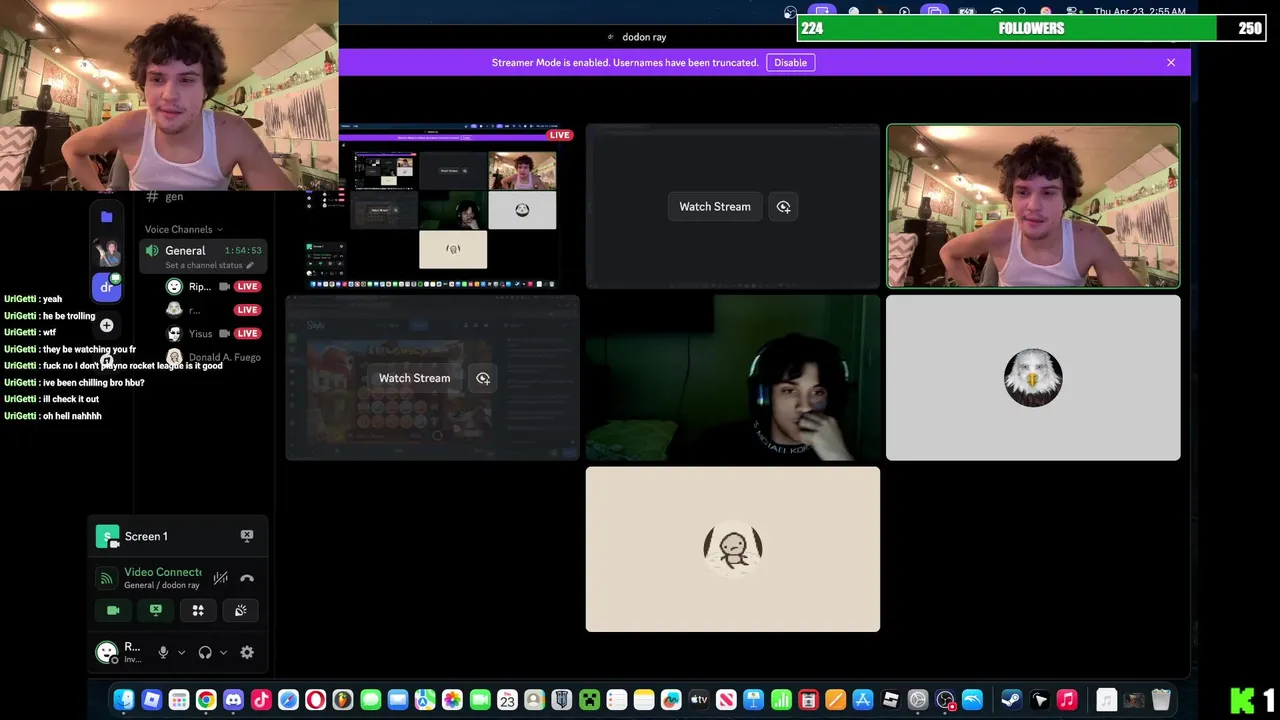Open Trash in the dock

(x=1161, y=700)
